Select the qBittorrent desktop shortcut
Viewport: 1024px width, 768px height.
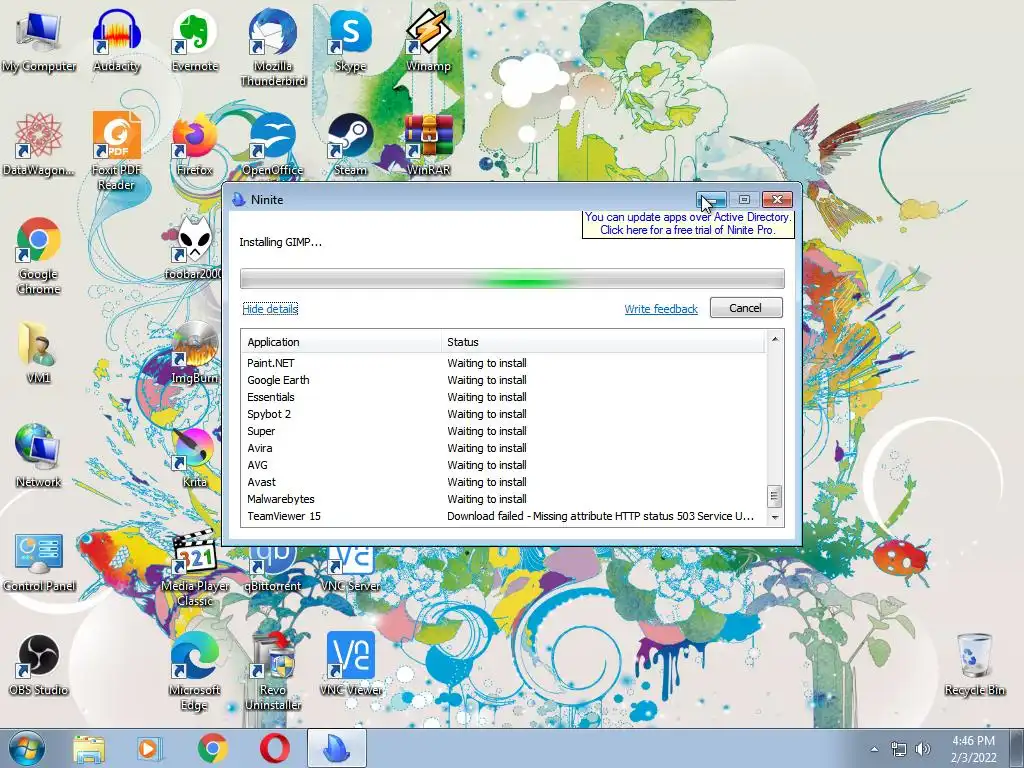pos(273,568)
